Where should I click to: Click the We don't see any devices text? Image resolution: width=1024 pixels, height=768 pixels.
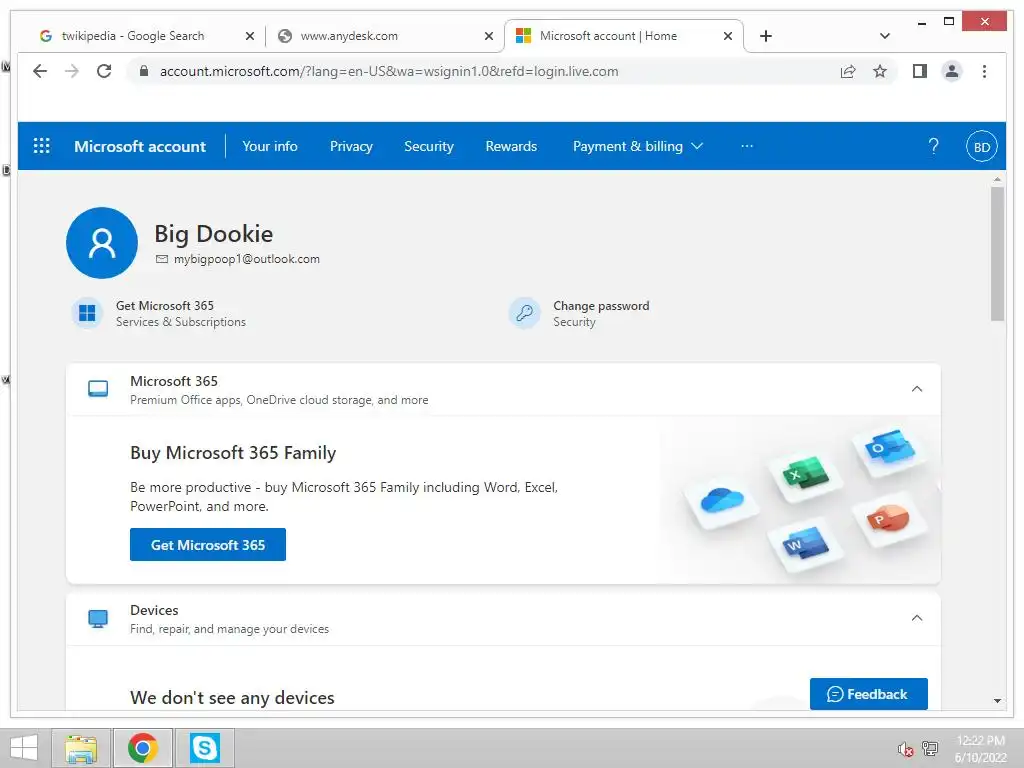tap(232, 698)
